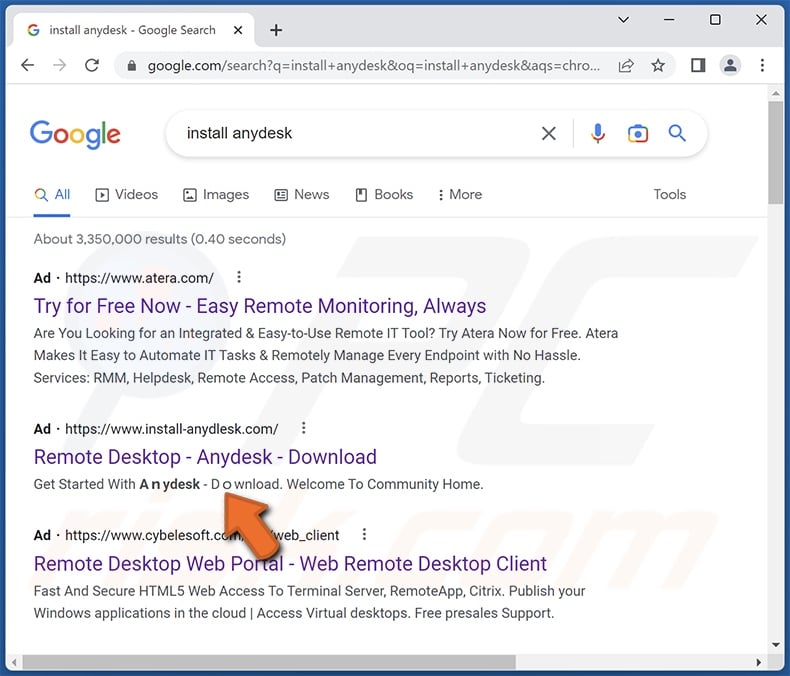Open options menu for atera.com ad
Viewport: 790px width, 676px height.
pos(239,277)
